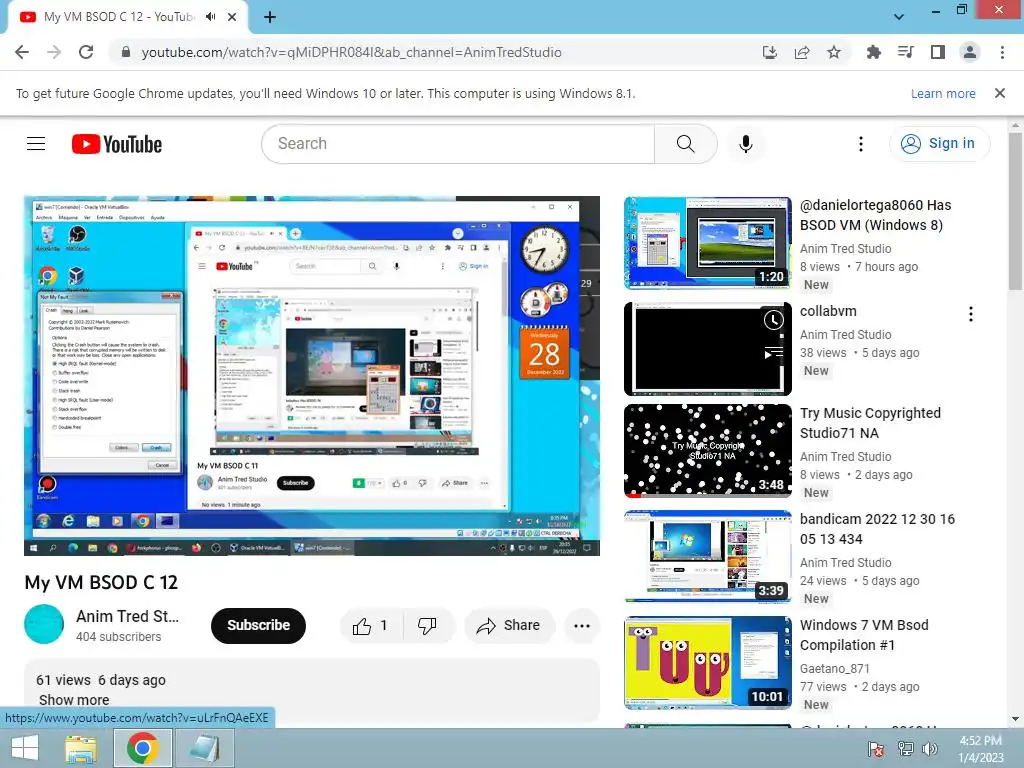Like the video thumbs up
The image size is (1024, 768).
coord(370,626)
